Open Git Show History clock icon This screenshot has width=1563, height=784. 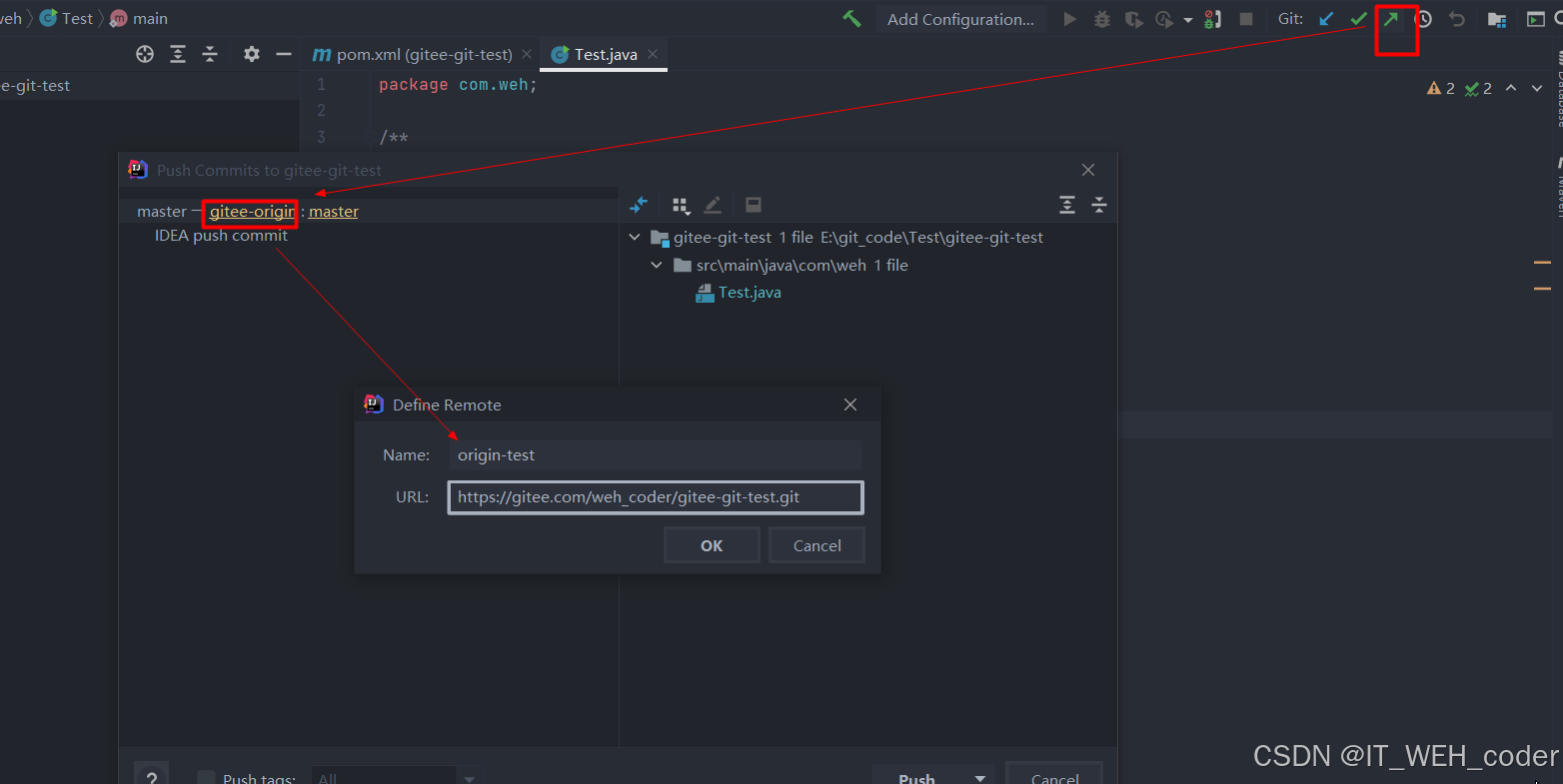tap(1423, 19)
